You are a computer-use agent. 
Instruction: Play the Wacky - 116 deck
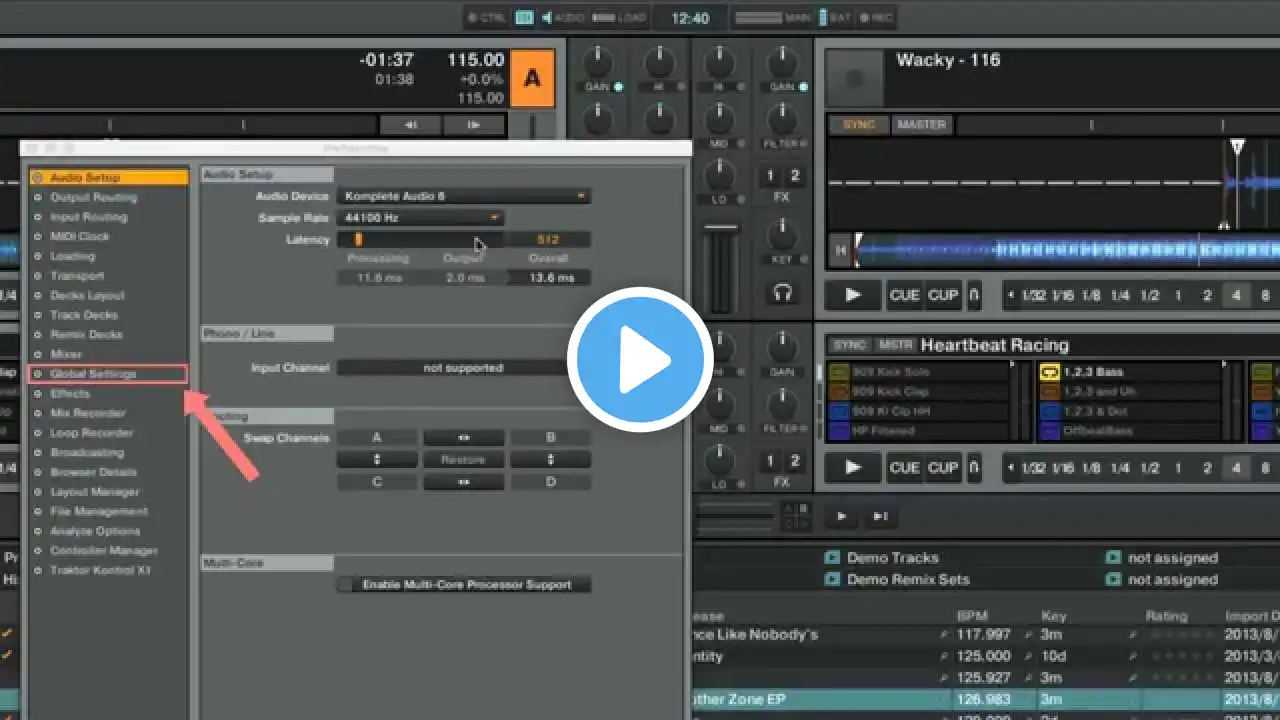853,295
